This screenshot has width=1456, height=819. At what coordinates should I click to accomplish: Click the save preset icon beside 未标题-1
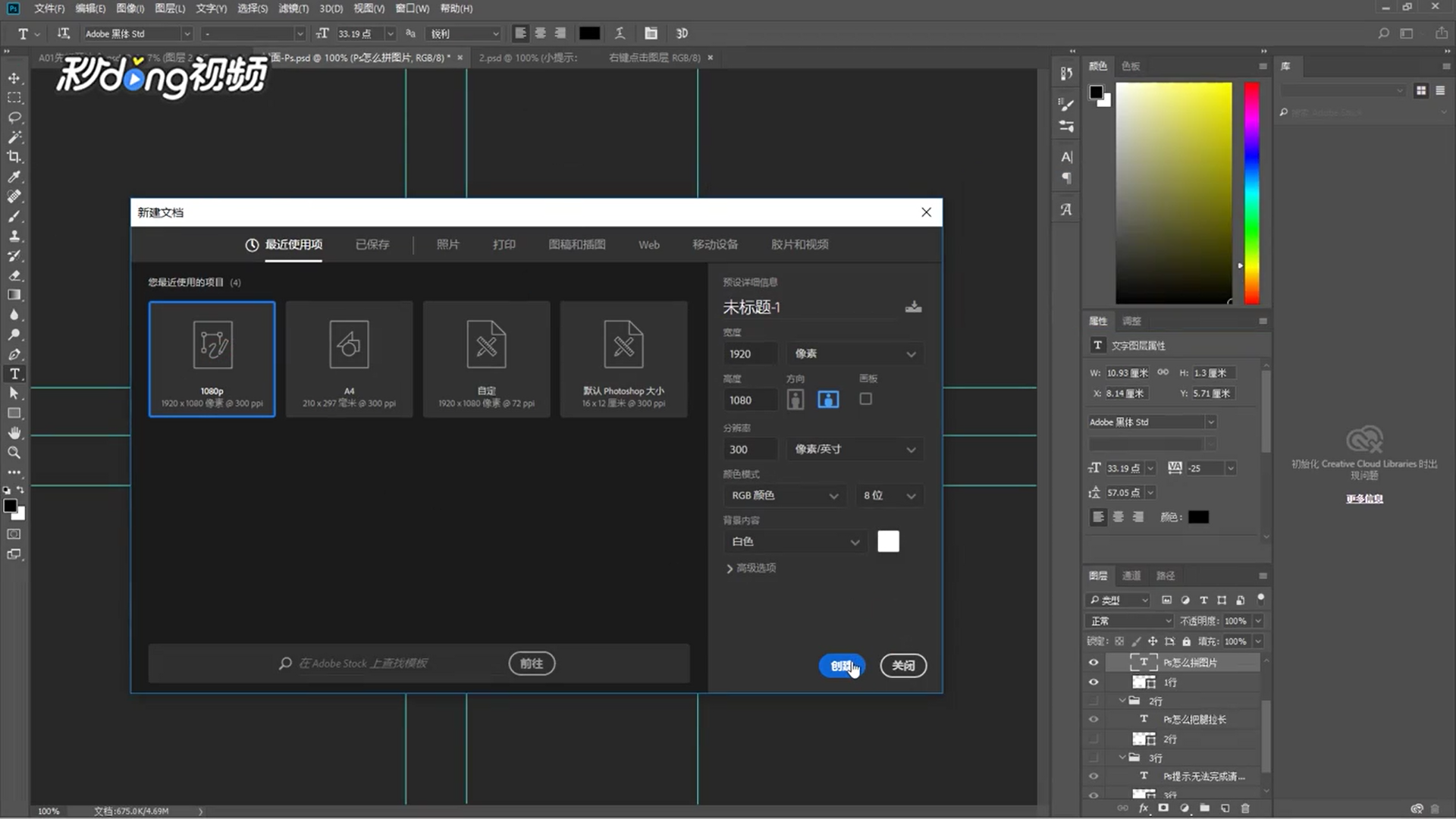point(913,307)
